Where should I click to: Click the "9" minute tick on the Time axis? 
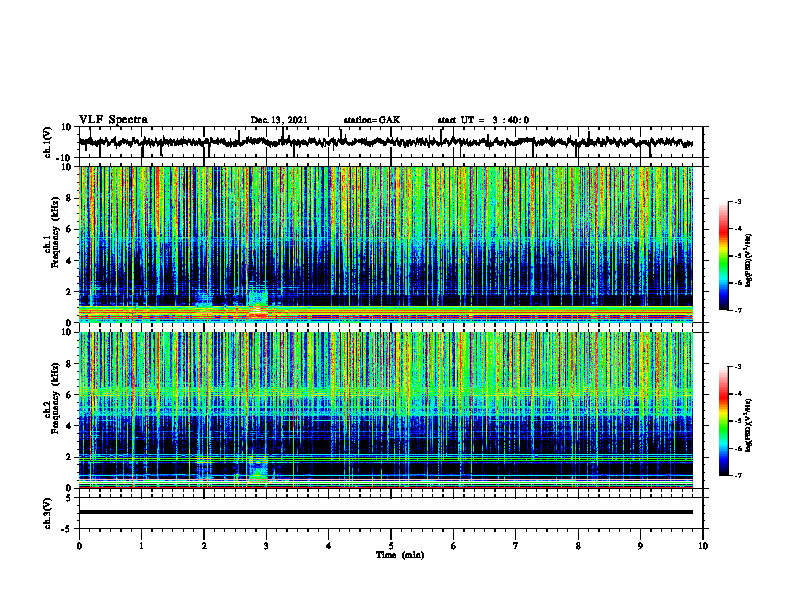click(x=640, y=546)
